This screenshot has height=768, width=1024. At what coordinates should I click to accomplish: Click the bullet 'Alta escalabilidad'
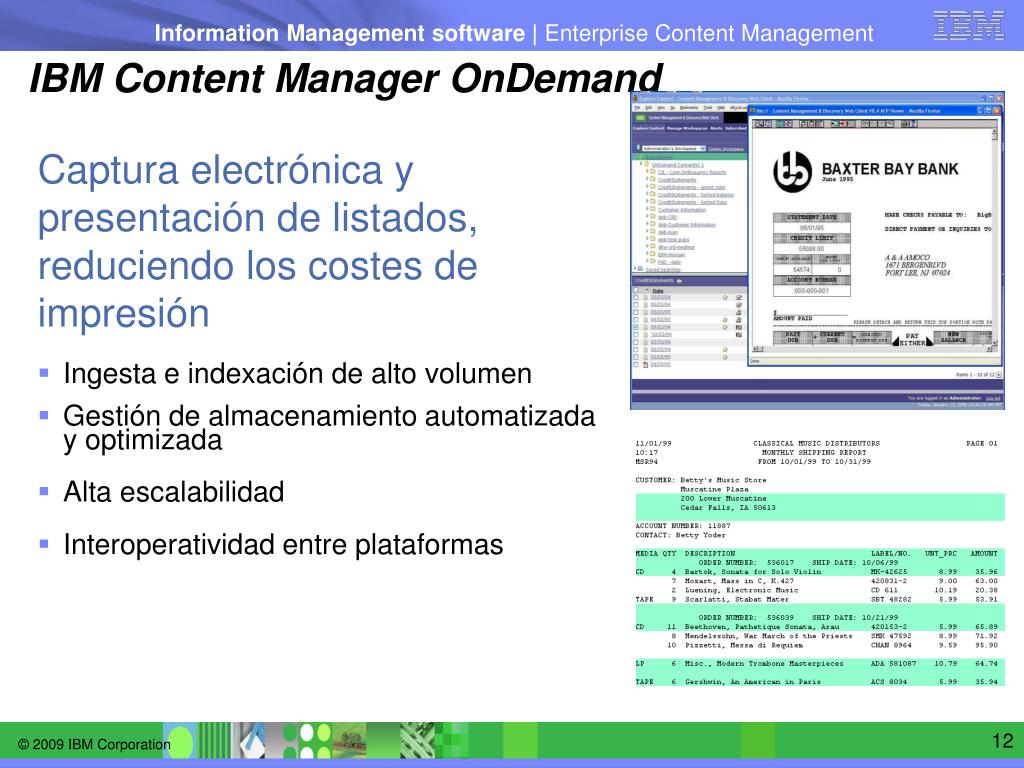[x=174, y=492]
